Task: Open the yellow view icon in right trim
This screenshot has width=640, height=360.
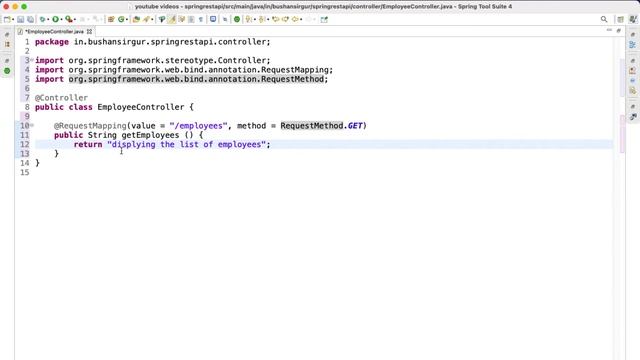Action: (x=633, y=91)
